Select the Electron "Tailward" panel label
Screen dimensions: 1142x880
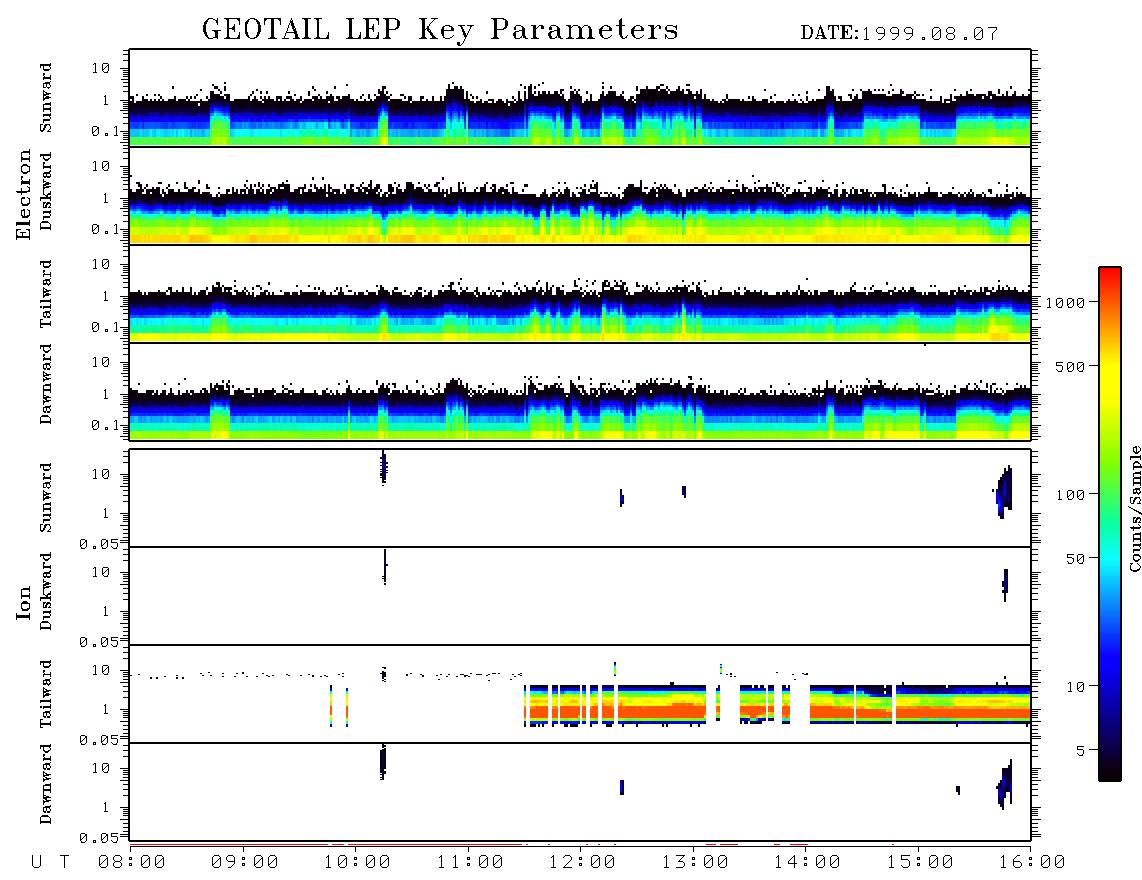click(x=46, y=294)
